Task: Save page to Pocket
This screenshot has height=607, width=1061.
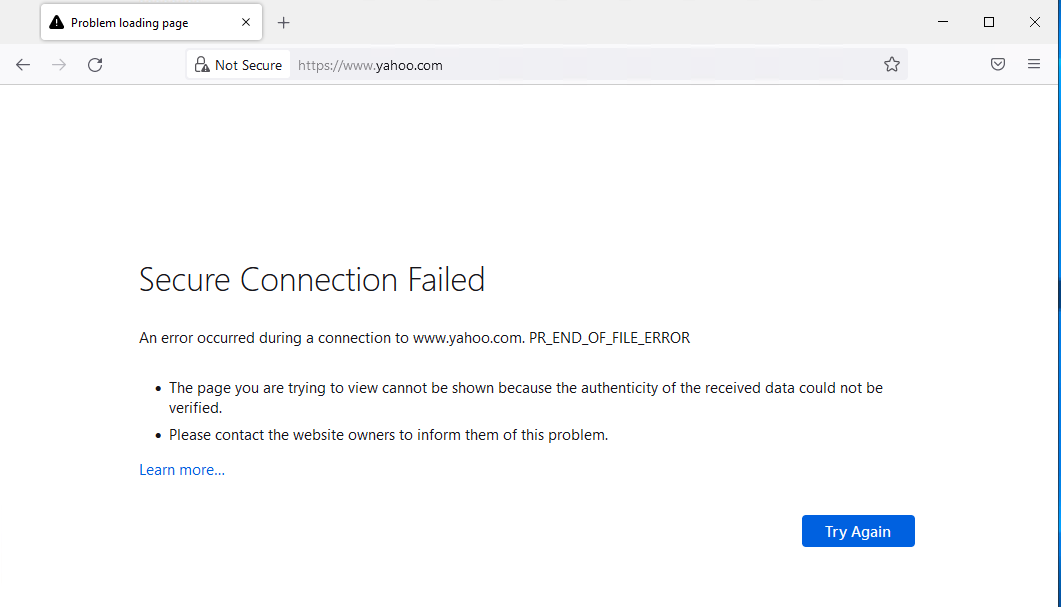Action: click(x=997, y=65)
